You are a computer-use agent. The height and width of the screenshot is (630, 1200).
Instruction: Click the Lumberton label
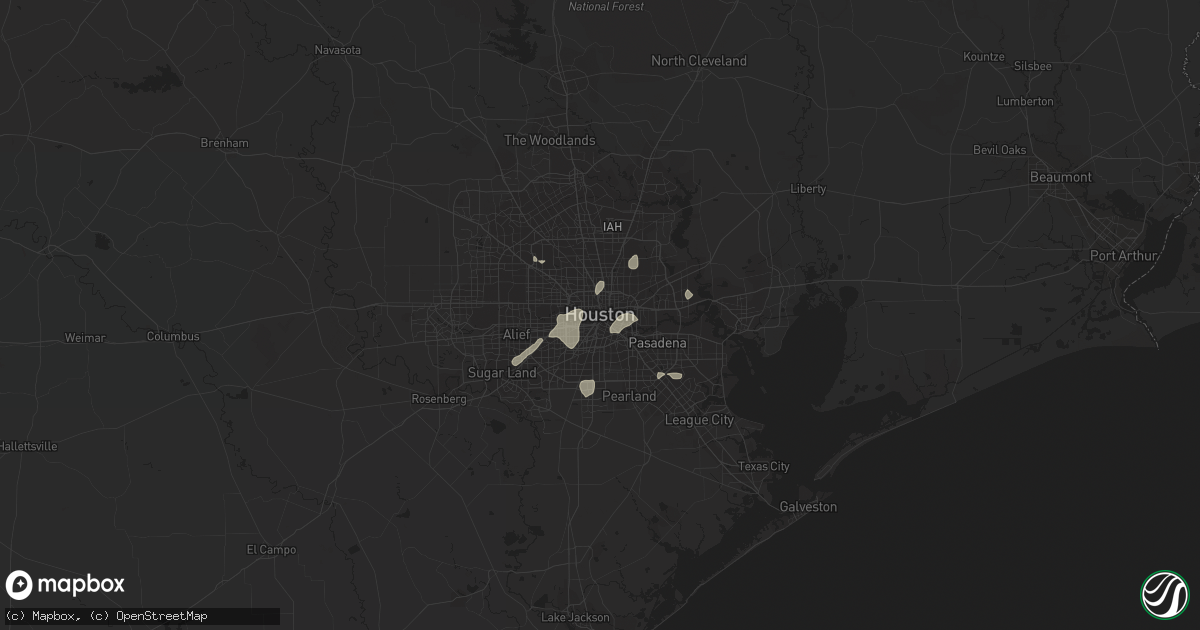(1025, 102)
